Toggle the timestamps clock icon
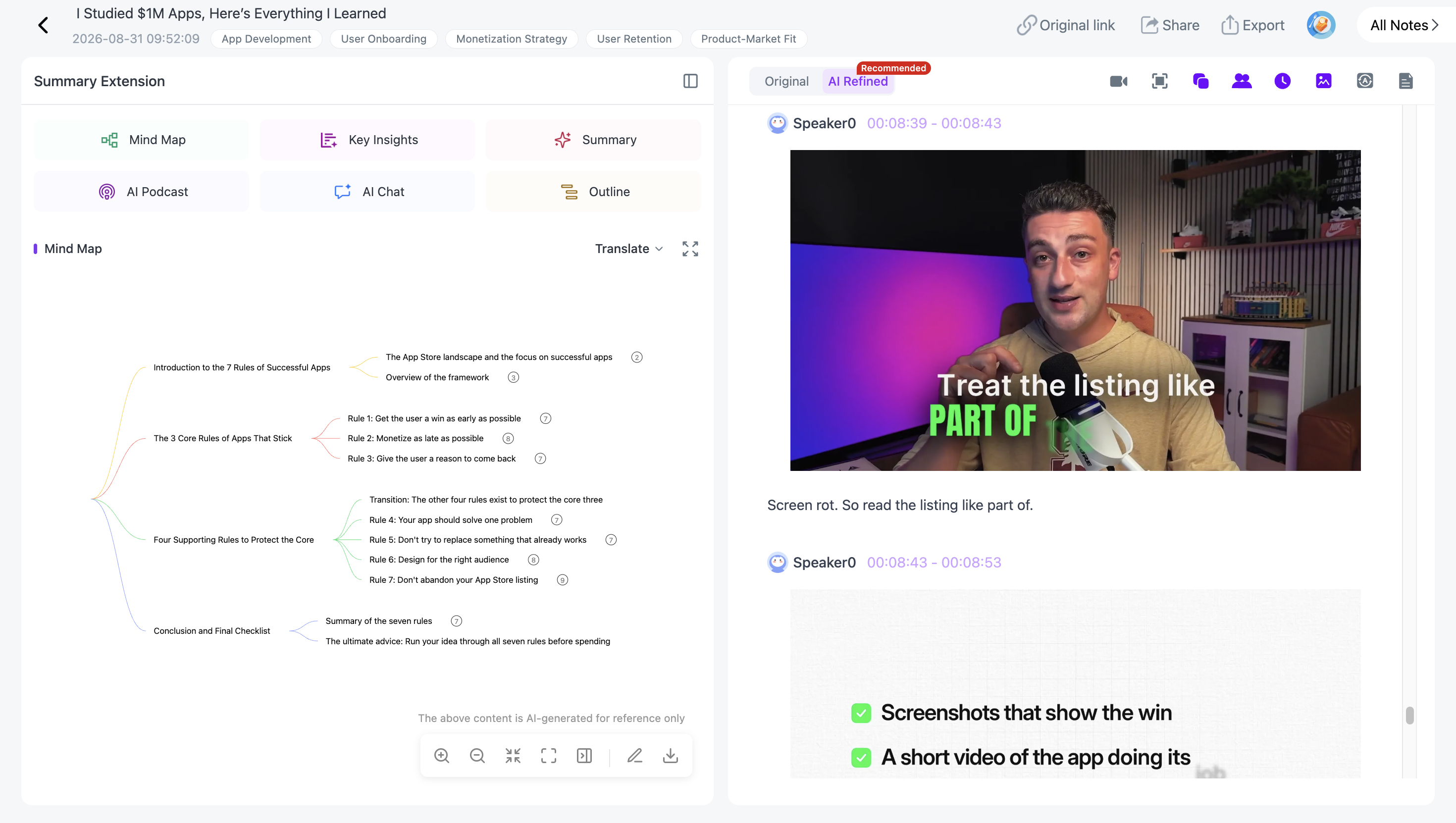This screenshot has width=1456, height=823. (x=1283, y=81)
